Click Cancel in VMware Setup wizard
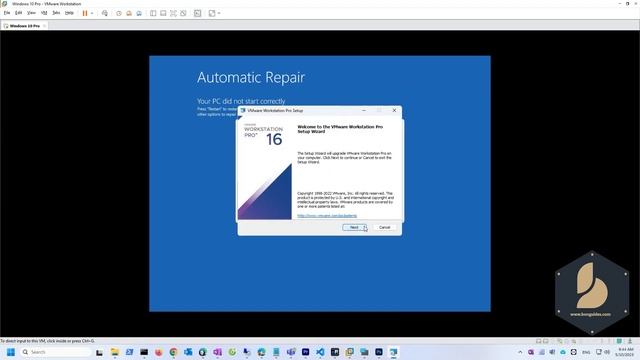Viewport: 640px width, 360px height. (x=384, y=227)
